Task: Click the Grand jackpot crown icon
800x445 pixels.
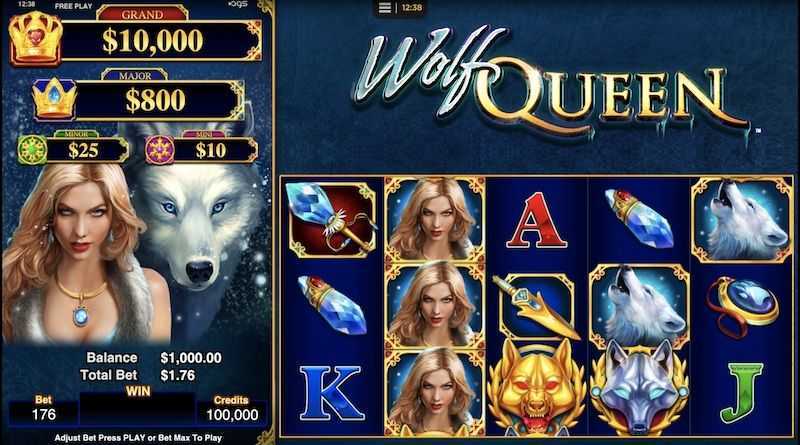Action: coord(35,39)
